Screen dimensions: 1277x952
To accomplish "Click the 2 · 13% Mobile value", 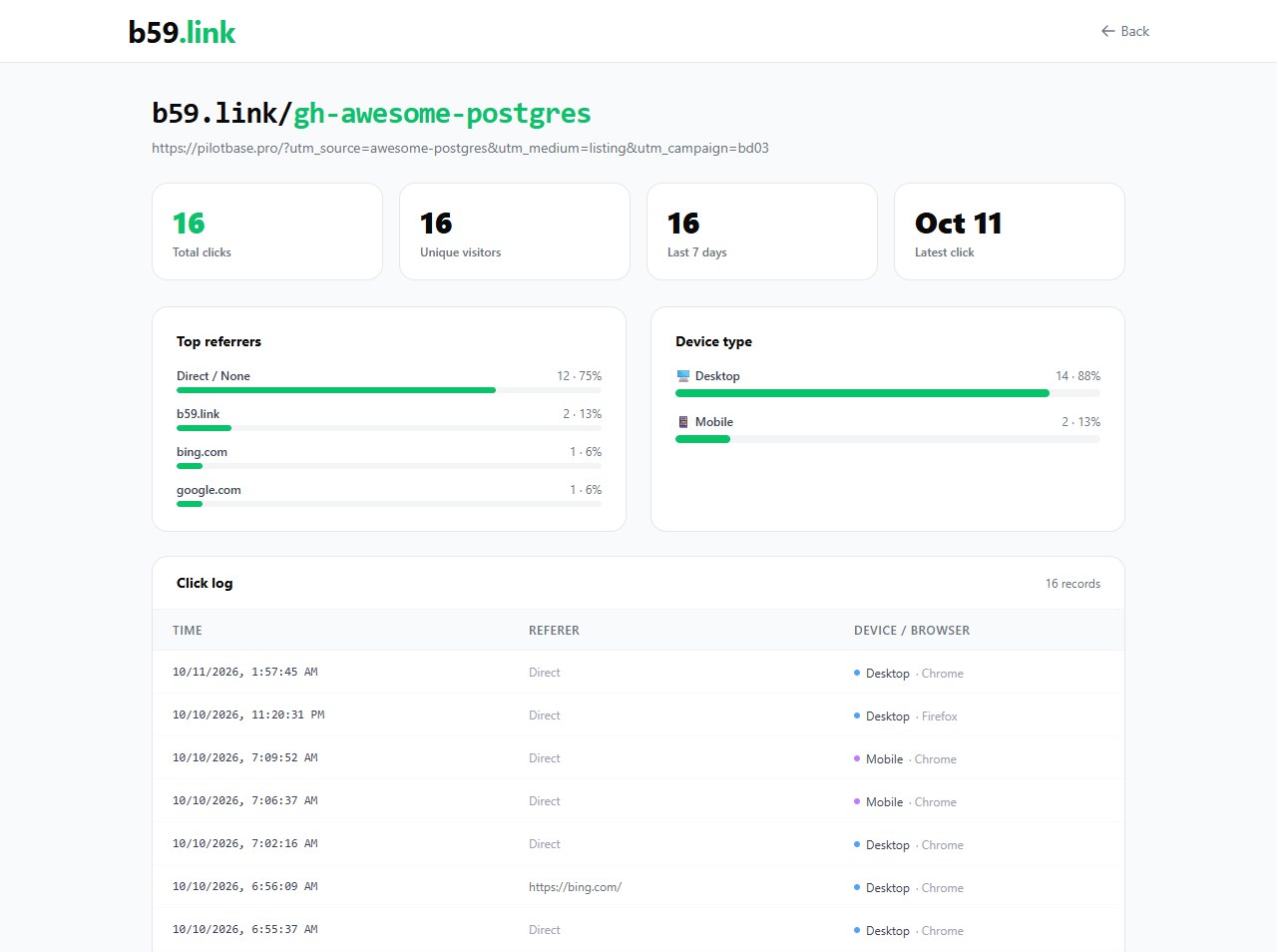I will (1080, 422).
